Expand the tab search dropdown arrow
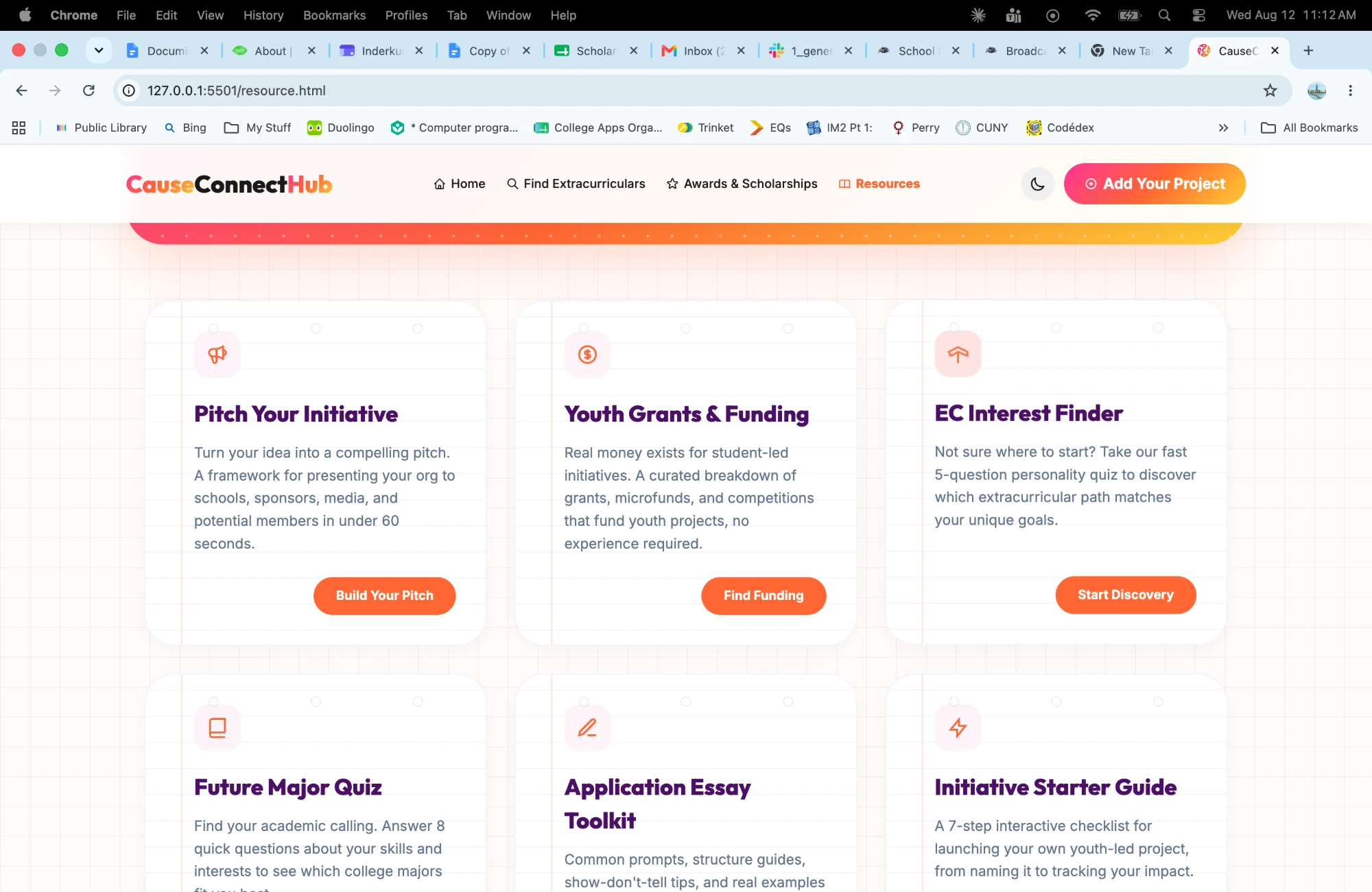The image size is (1372, 892). [99, 50]
